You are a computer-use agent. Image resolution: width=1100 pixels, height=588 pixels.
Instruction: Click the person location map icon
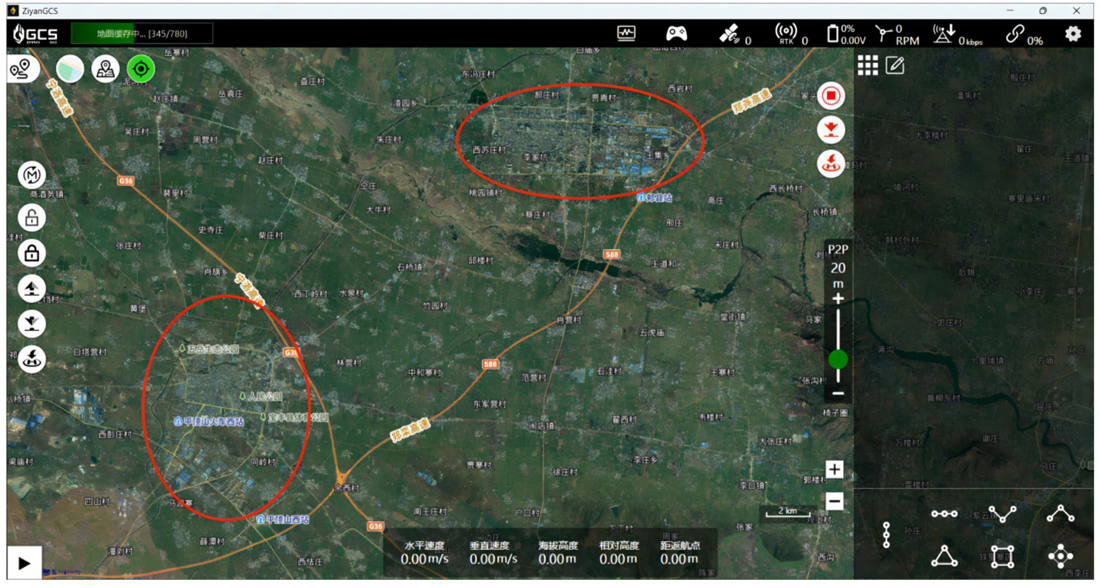(105, 69)
